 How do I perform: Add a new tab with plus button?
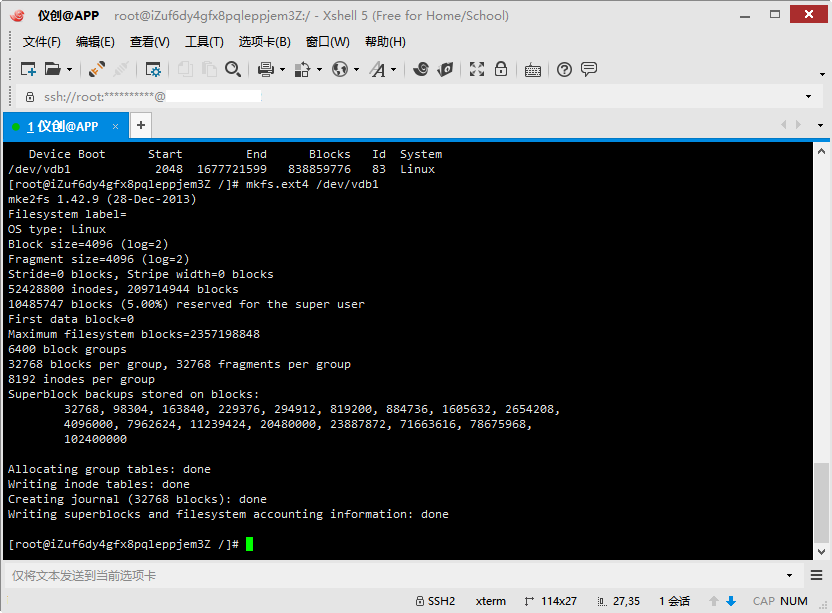(141, 125)
